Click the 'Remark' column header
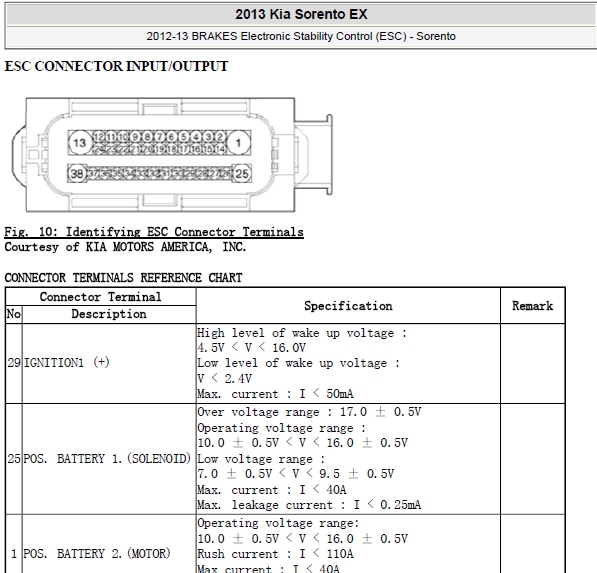The width and height of the screenshot is (597, 573). pos(532,306)
